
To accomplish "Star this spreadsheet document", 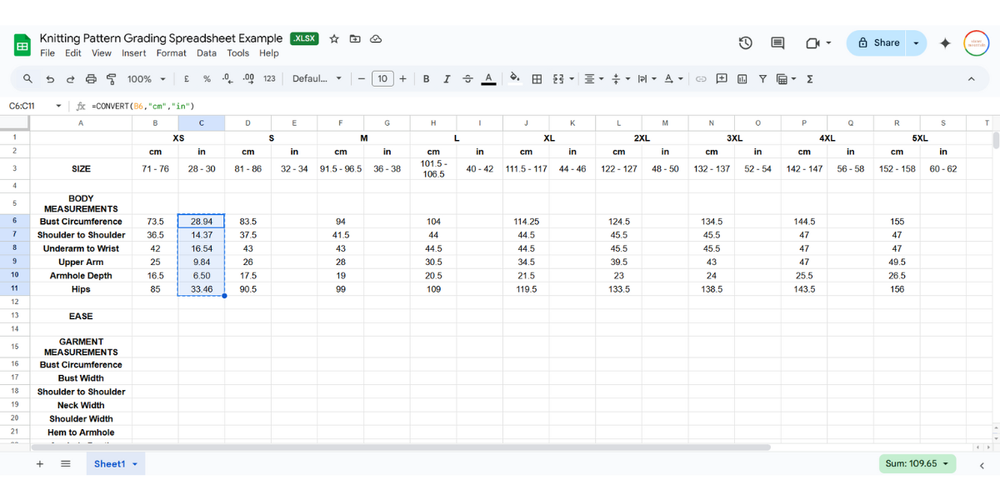I will click(x=334, y=39).
